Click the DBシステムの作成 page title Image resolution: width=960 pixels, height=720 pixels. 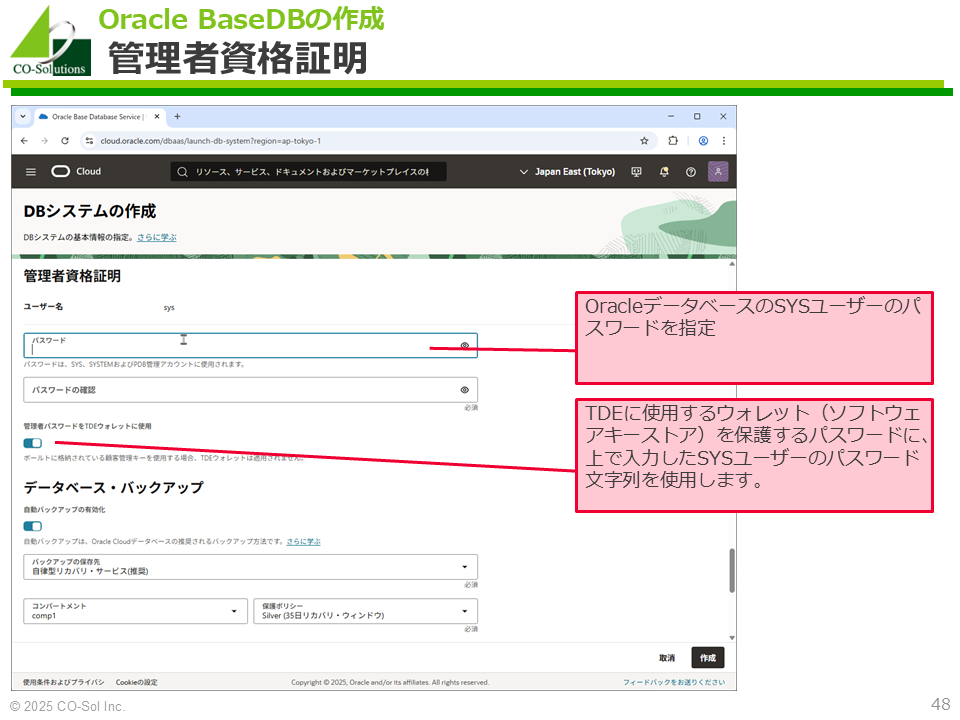tap(90, 211)
